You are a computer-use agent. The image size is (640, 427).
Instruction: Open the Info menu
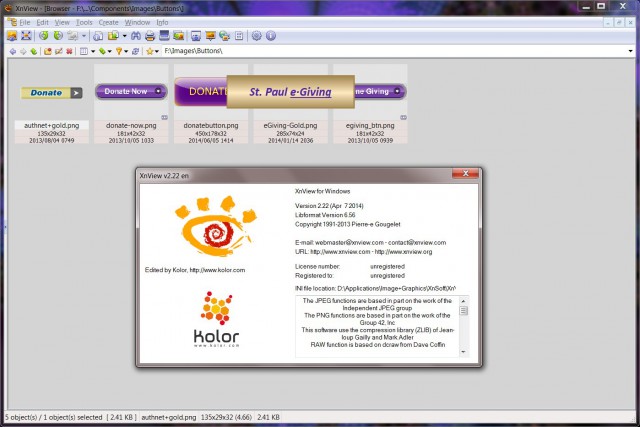coord(162,22)
